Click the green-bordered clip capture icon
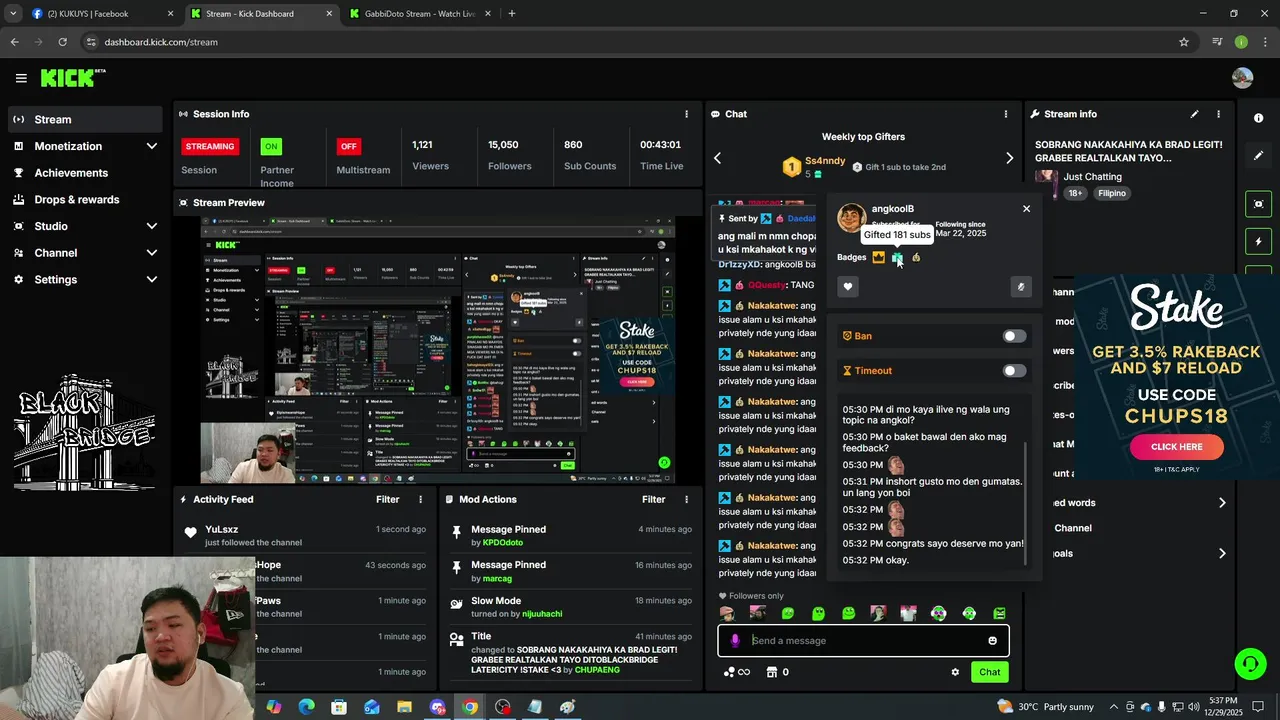1280x720 pixels. 1258,204
